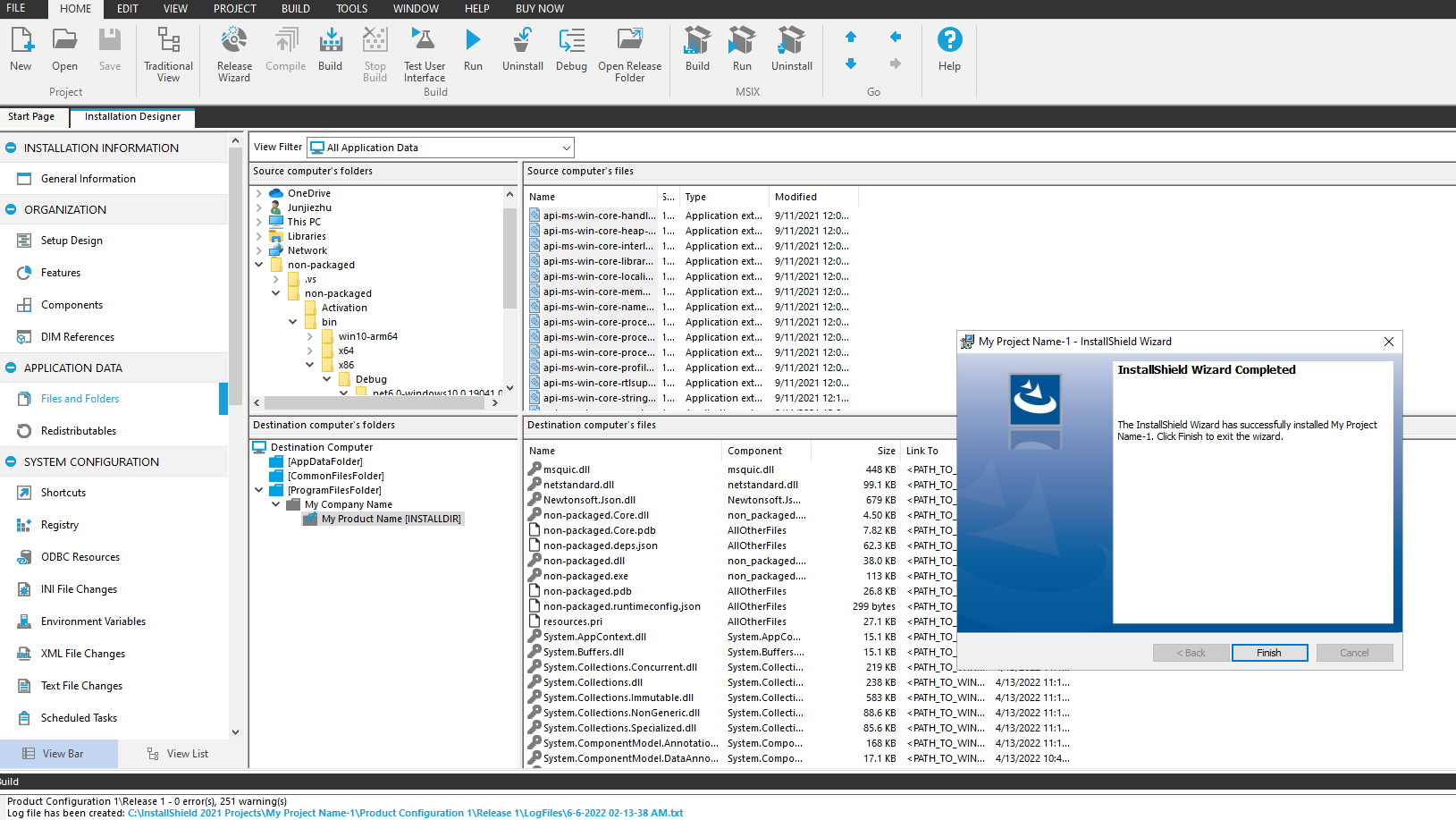Collapse SYSTEM CONFIGURATION section
Image resolution: width=1456 pixels, height=820 pixels.
11,461
